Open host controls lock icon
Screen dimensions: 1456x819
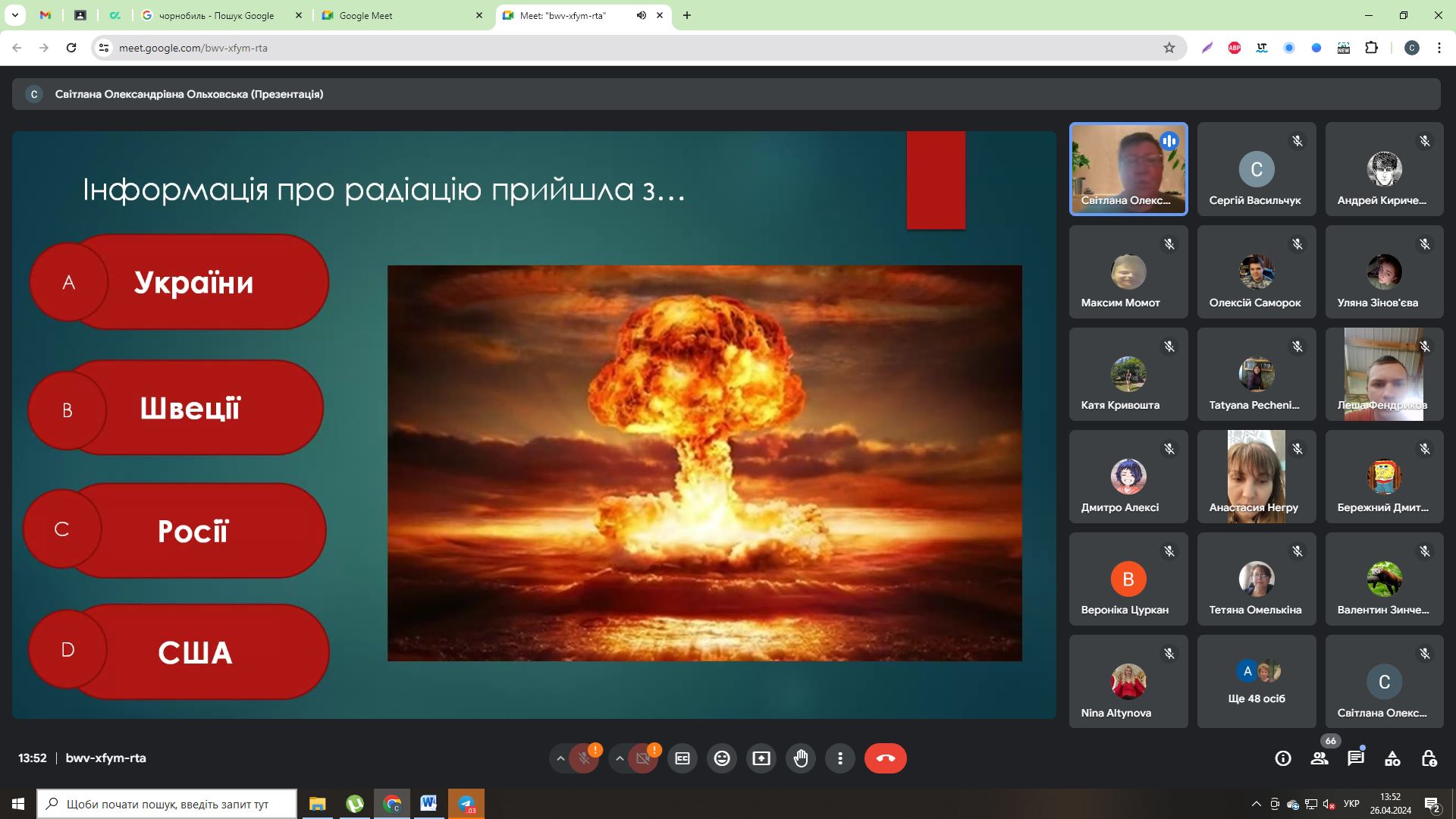click(x=1429, y=758)
